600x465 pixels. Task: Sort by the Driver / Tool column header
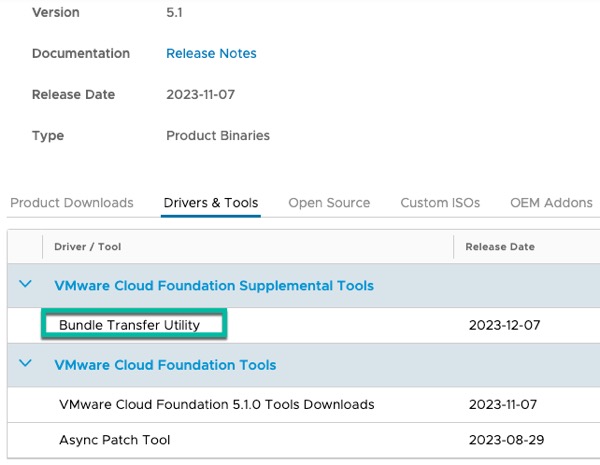point(88,247)
